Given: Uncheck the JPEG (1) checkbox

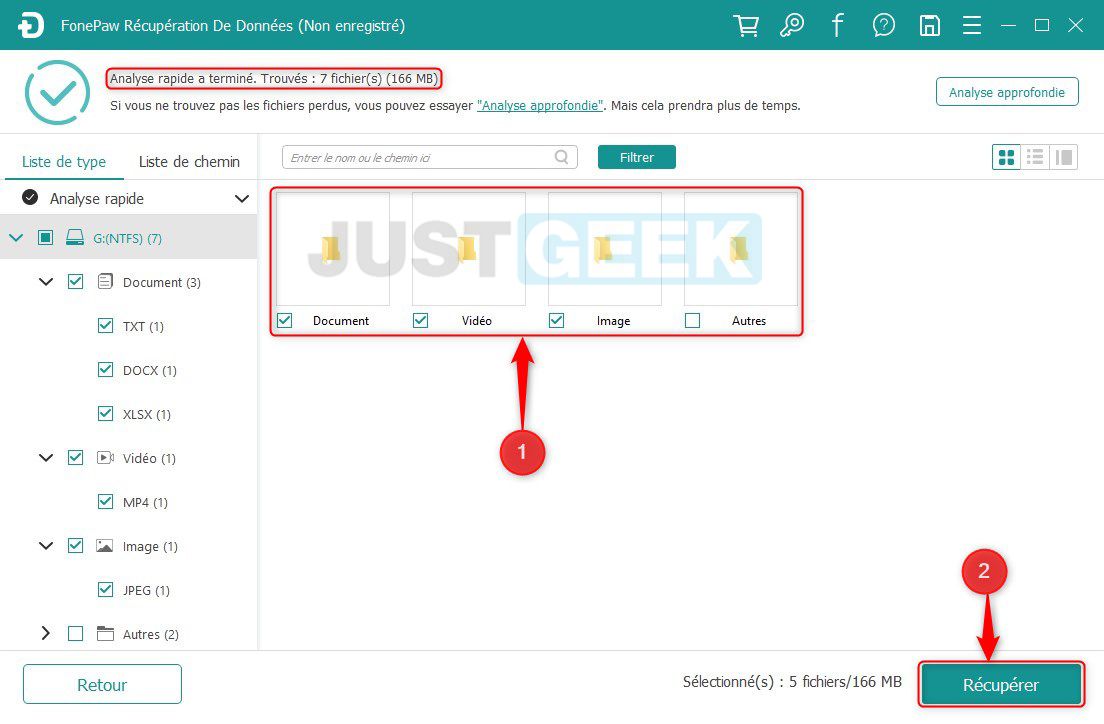Looking at the screenshot, I should (x=105, y=589).
